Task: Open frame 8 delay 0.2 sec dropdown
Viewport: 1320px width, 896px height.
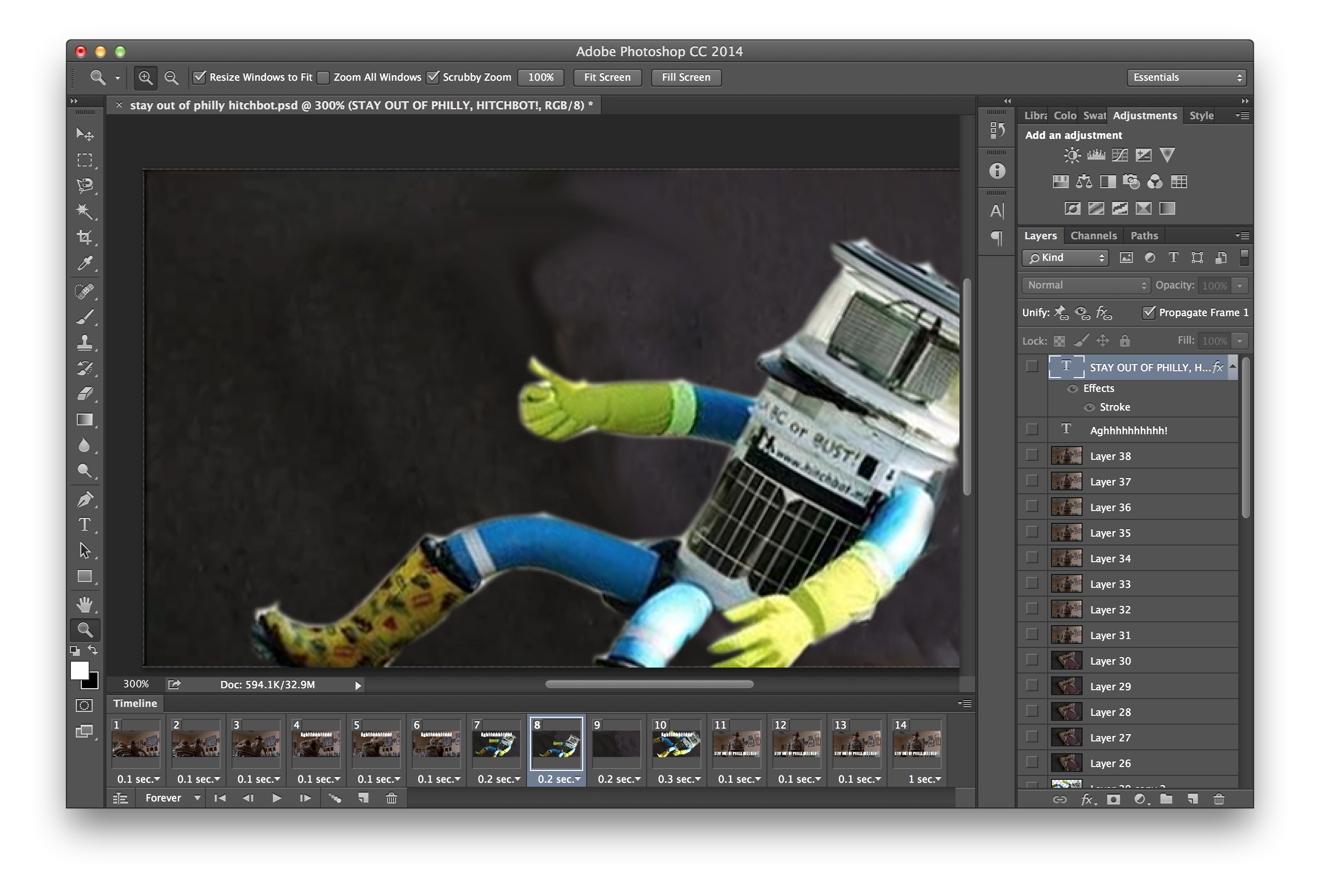Action: click(x=559, y=779)
